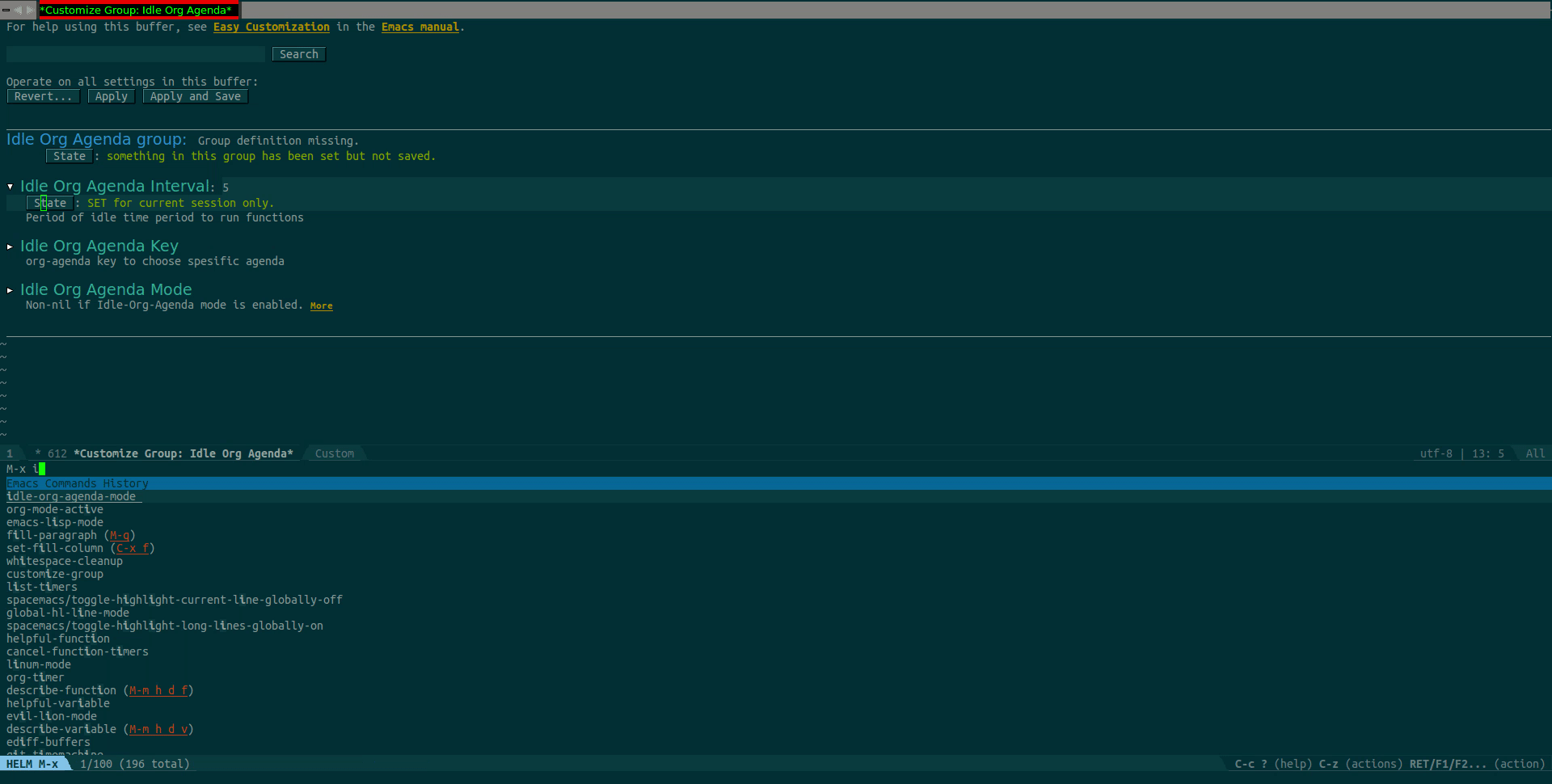Select org-timer candidate
Viewport: 1552px width, 784px height.
[36, 677]
